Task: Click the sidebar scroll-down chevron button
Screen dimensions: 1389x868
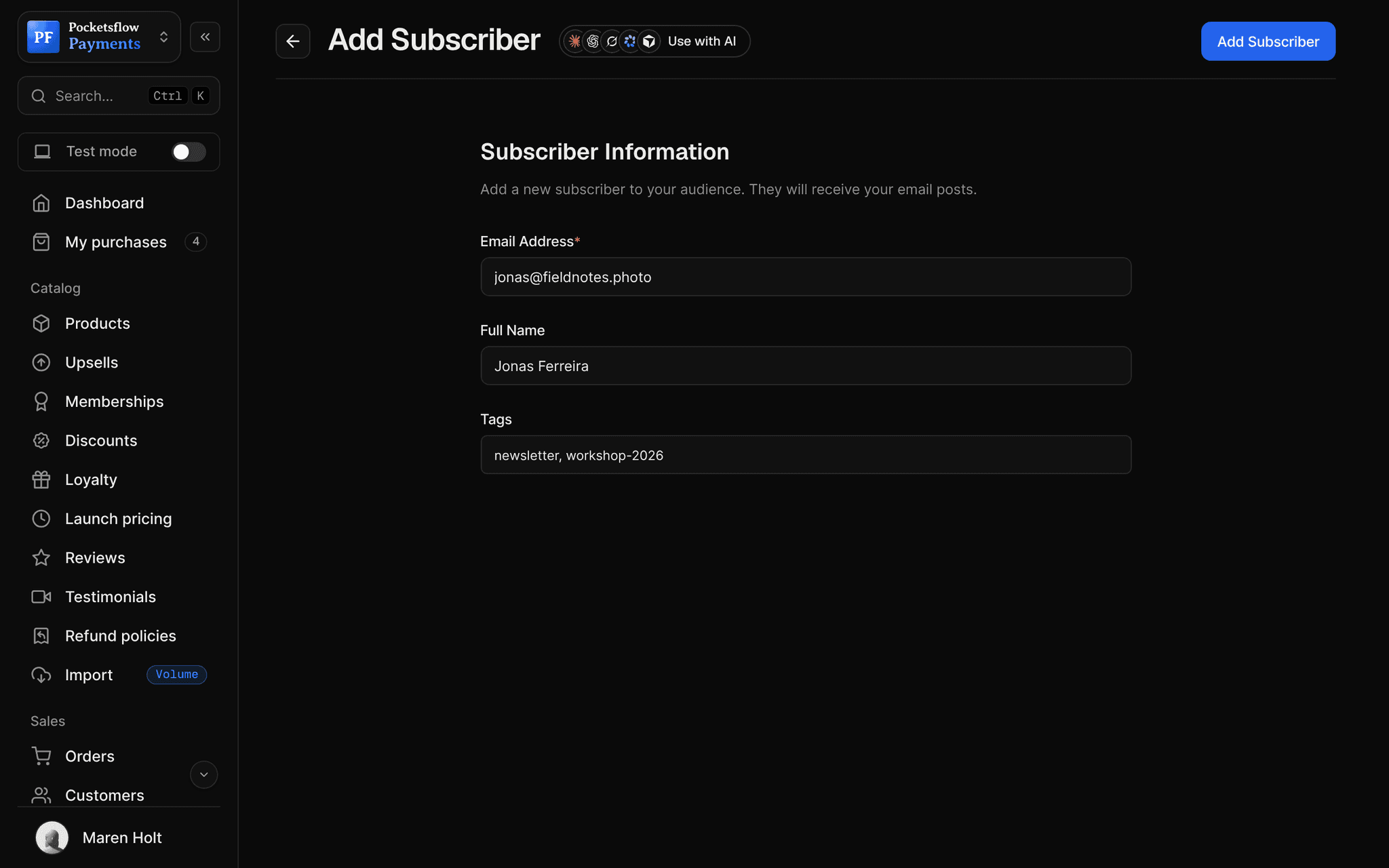Action: 203,774
